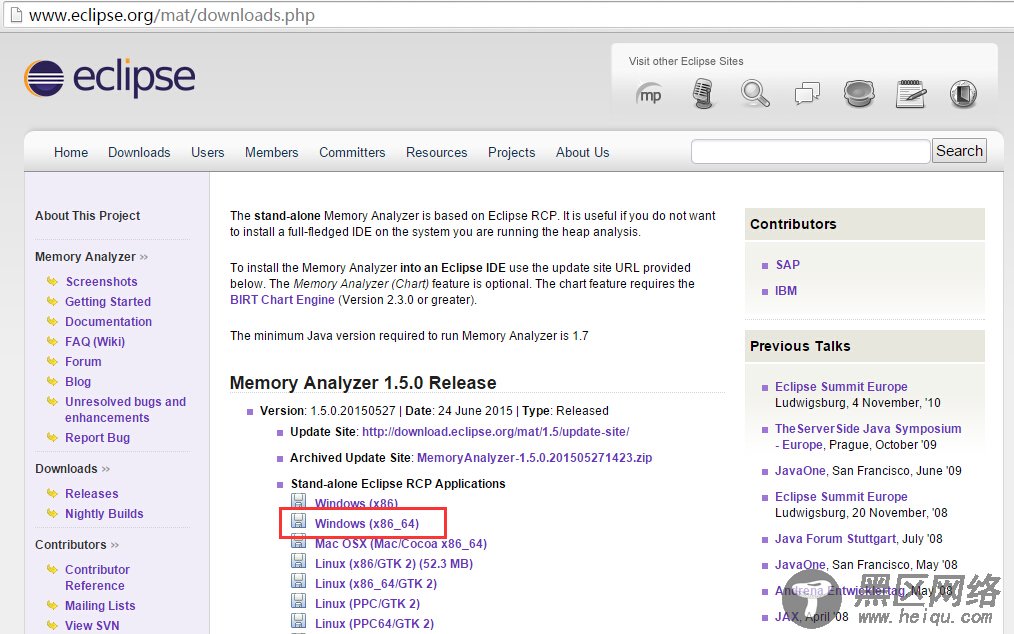
Task: Download MemoryAnalyzer-1.5.0.201505271423.zip archive
Action: pyautogui.click(x=535, y=458)
